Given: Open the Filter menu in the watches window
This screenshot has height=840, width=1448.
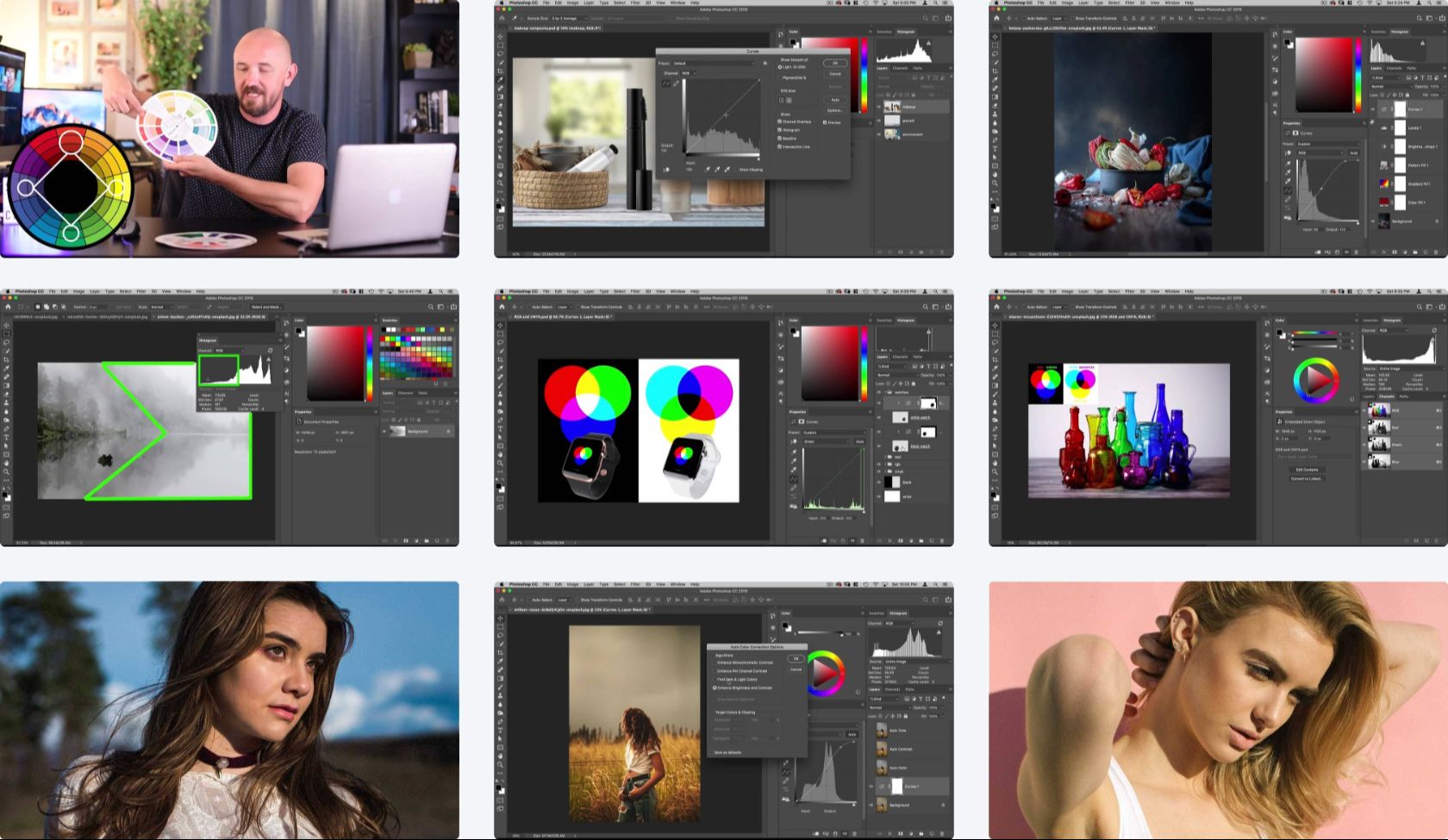Looking at the screenshot, I should pyautogui.click(x=635, y=292).
